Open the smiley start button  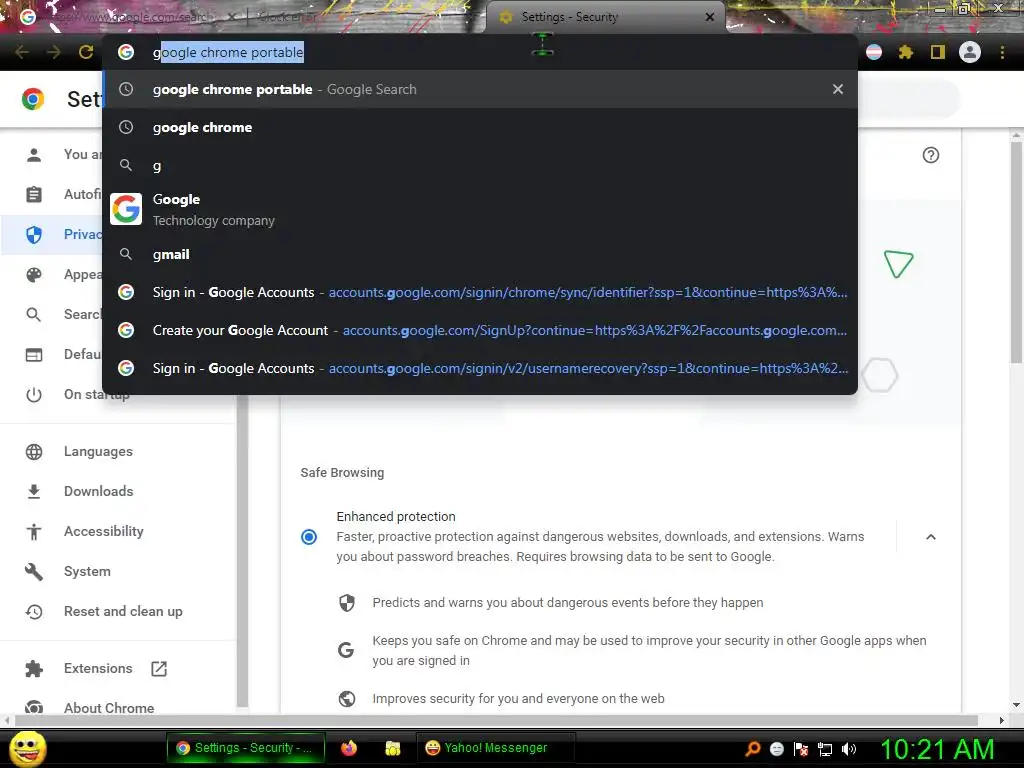pyautogui.click(x=28, y=748)
